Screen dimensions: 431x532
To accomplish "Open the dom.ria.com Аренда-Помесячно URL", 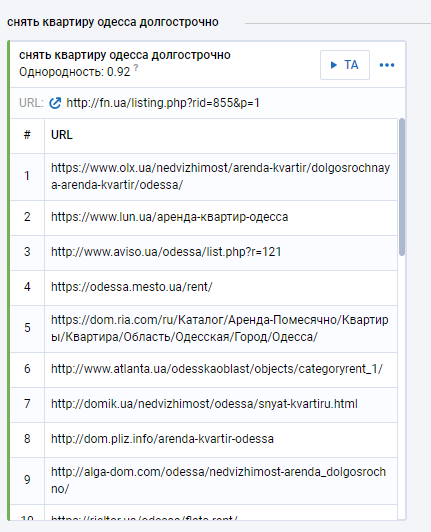I will (x=220, y=328).
